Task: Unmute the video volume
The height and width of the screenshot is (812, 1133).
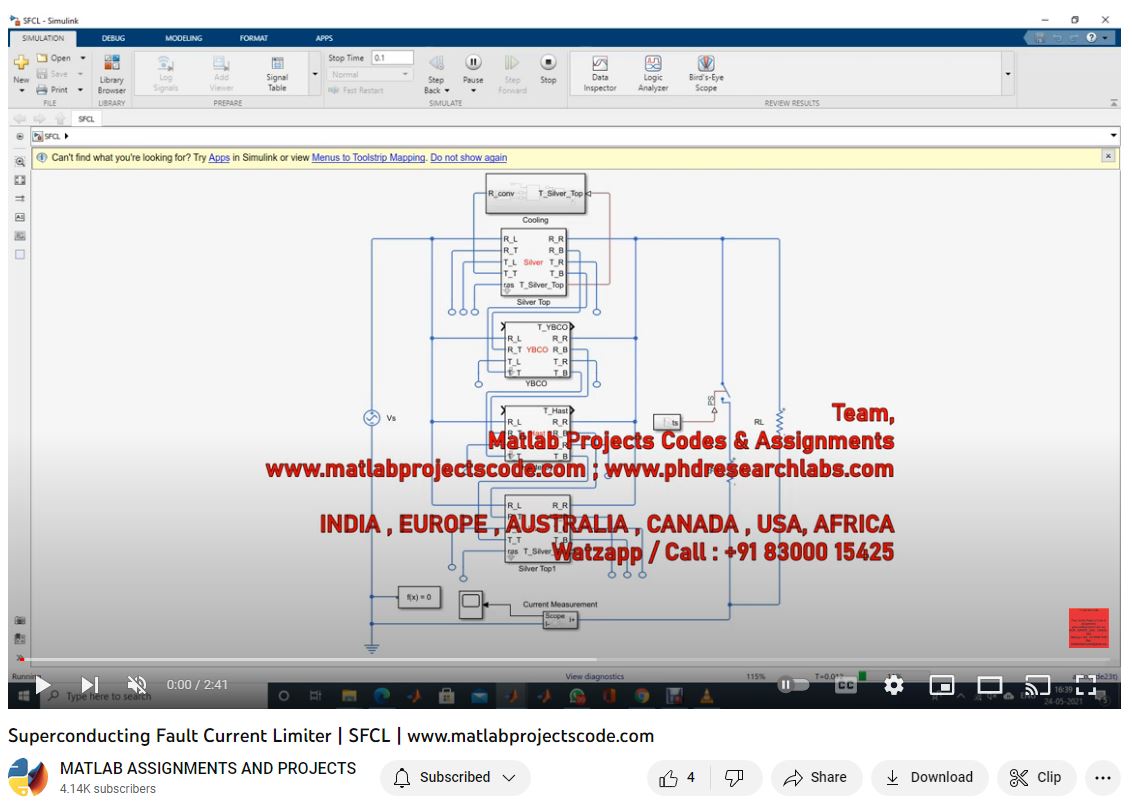Action: tap(138, 685)
